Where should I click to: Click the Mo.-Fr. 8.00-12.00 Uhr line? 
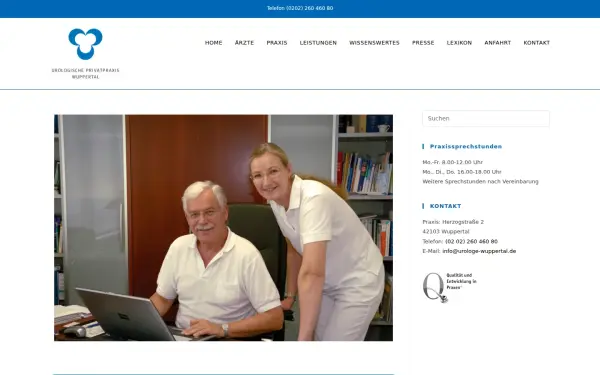click(453, 162)
